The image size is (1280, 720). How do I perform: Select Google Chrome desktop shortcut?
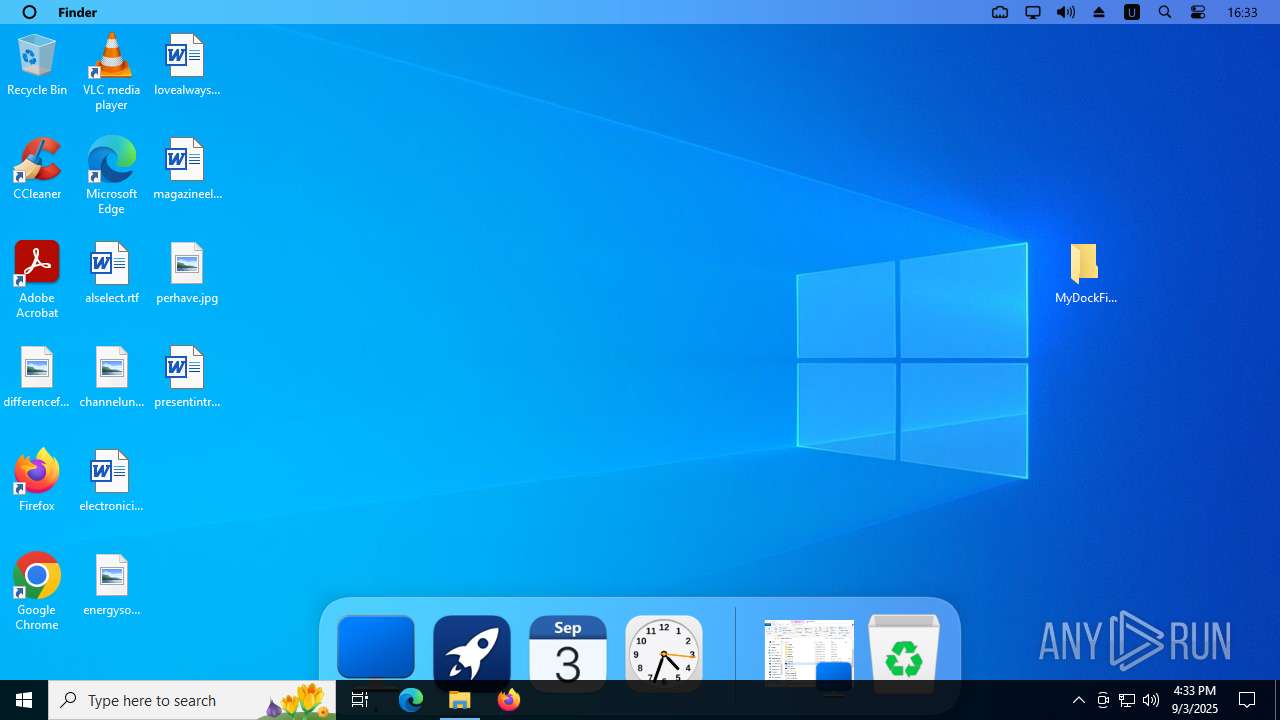37,592
